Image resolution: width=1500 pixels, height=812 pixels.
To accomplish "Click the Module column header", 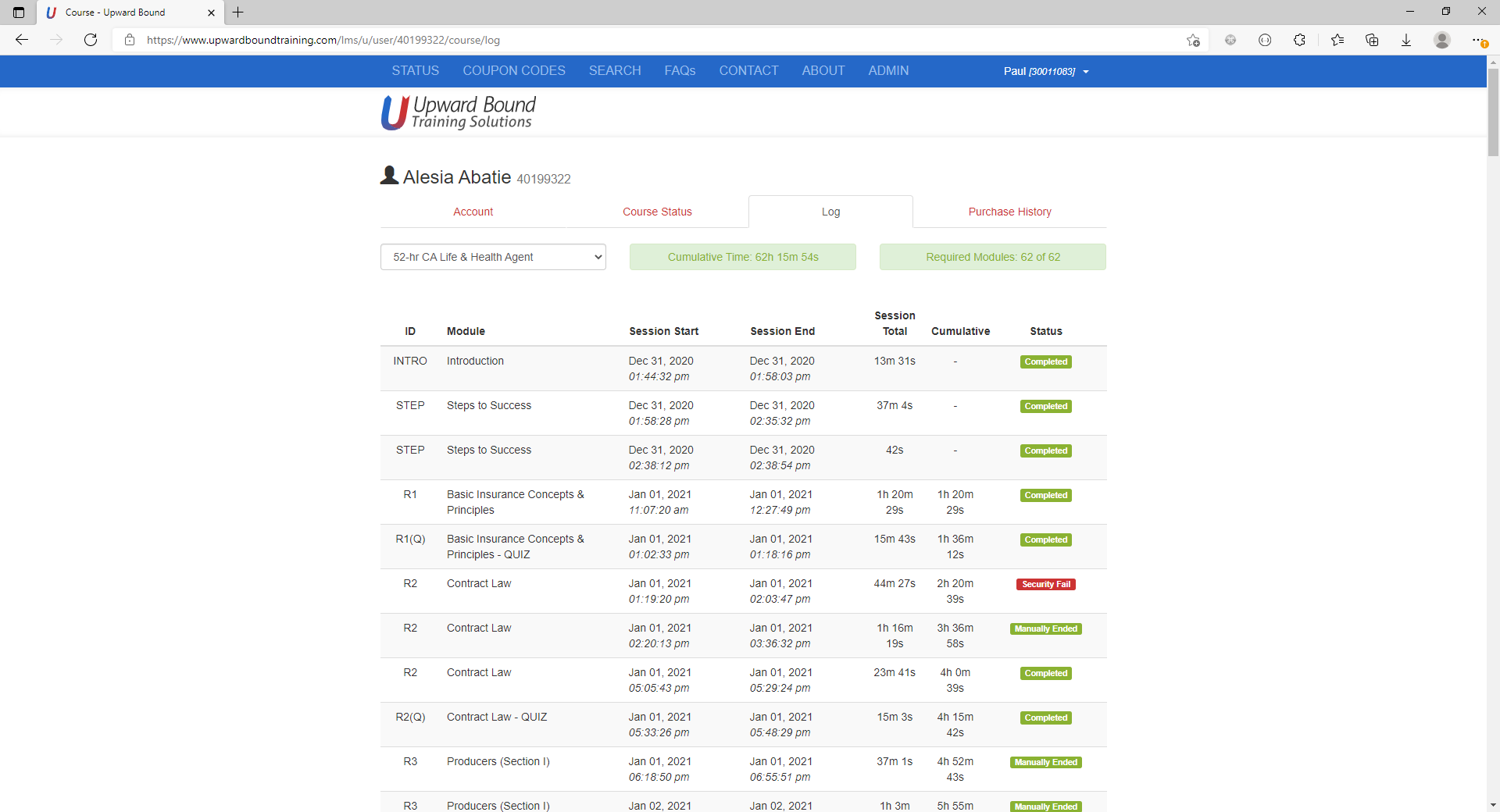I will coord(466,331).
